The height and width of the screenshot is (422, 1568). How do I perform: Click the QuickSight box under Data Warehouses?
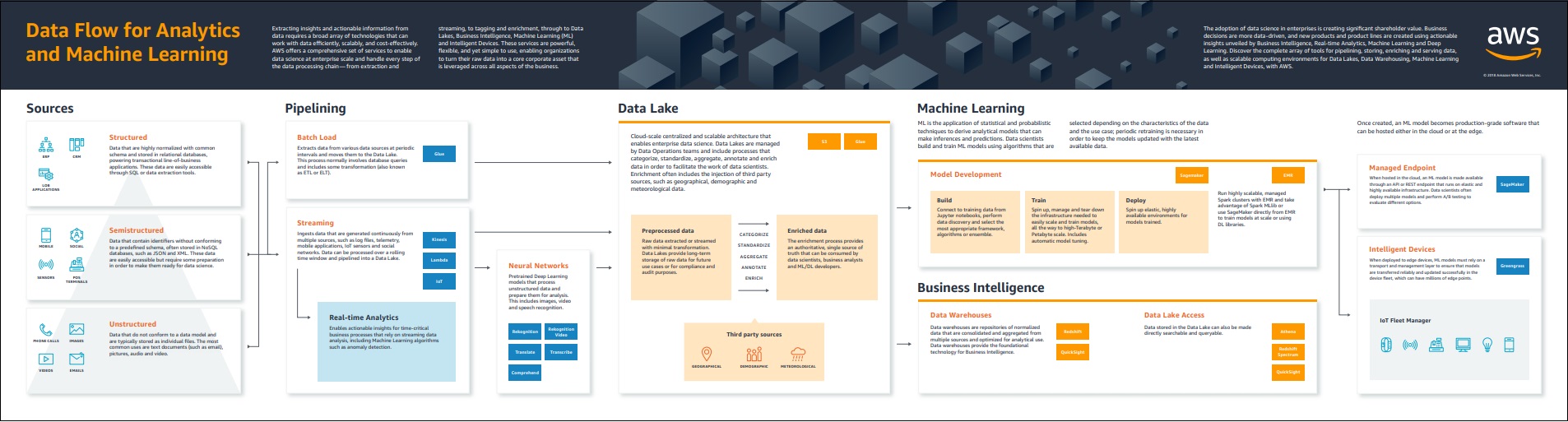(x=1073, y=352)
